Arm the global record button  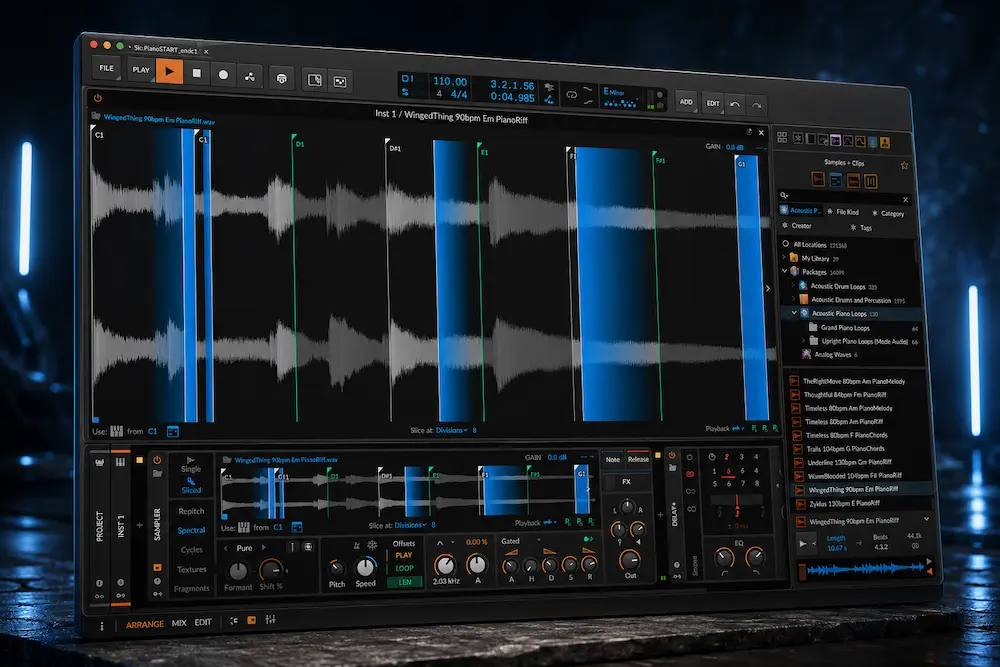pyautogui.click(x=223, y=75)
